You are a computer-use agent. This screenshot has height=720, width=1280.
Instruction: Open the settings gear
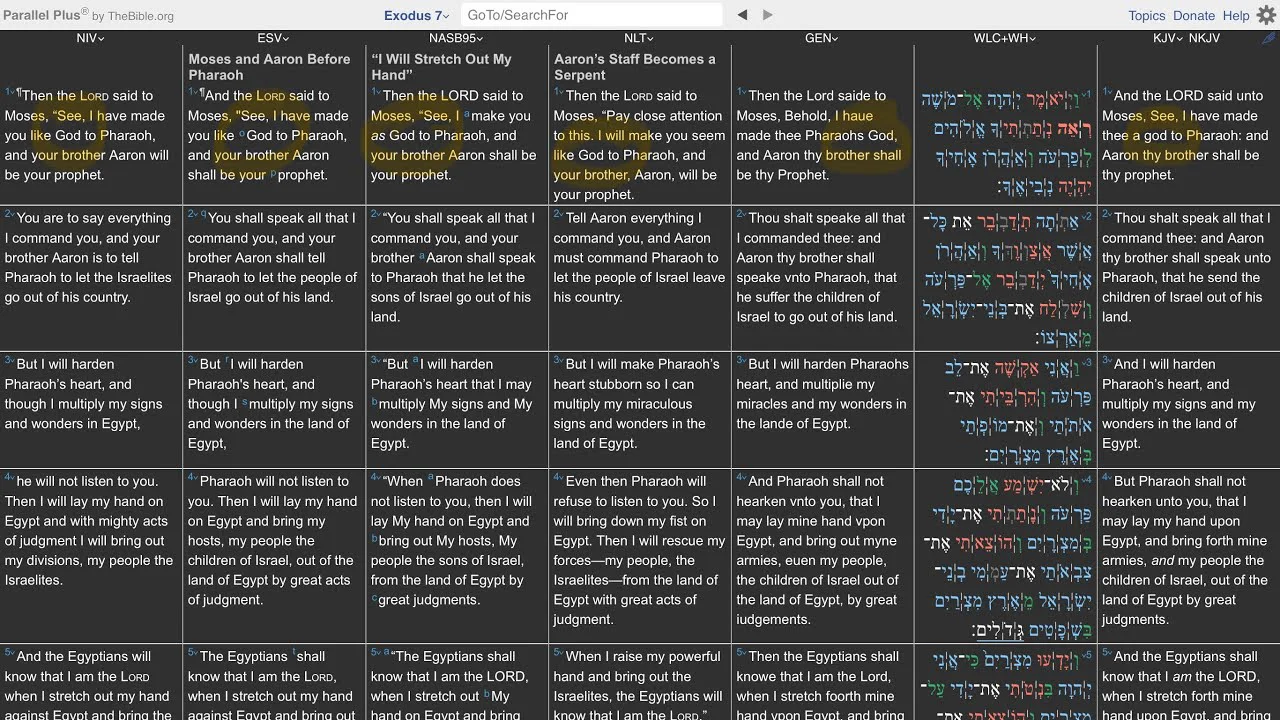coord(1266,15)
